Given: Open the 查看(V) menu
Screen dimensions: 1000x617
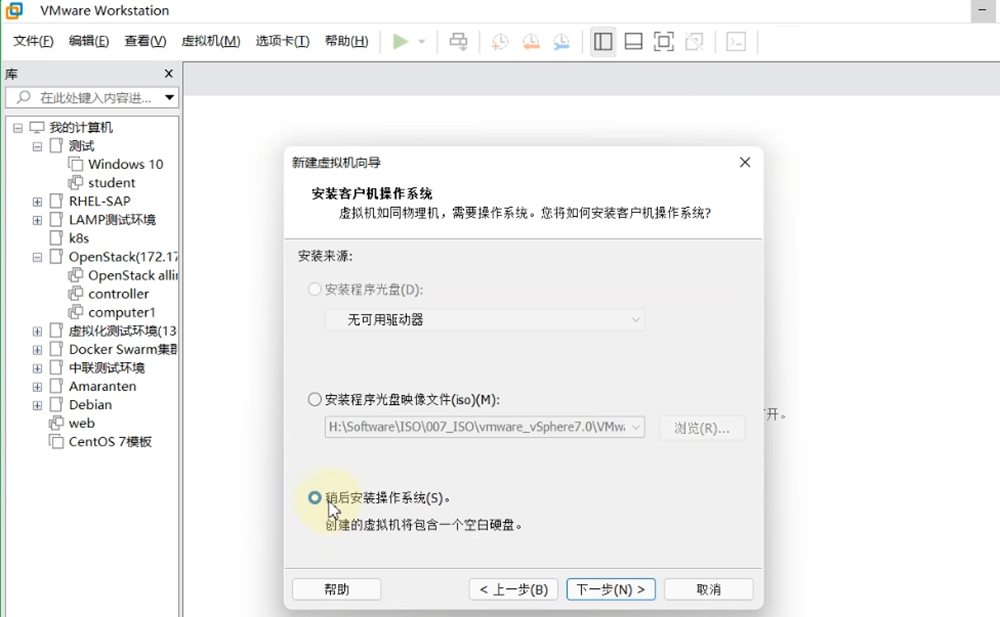Looking at the screenshot, I should click(145, 41).
